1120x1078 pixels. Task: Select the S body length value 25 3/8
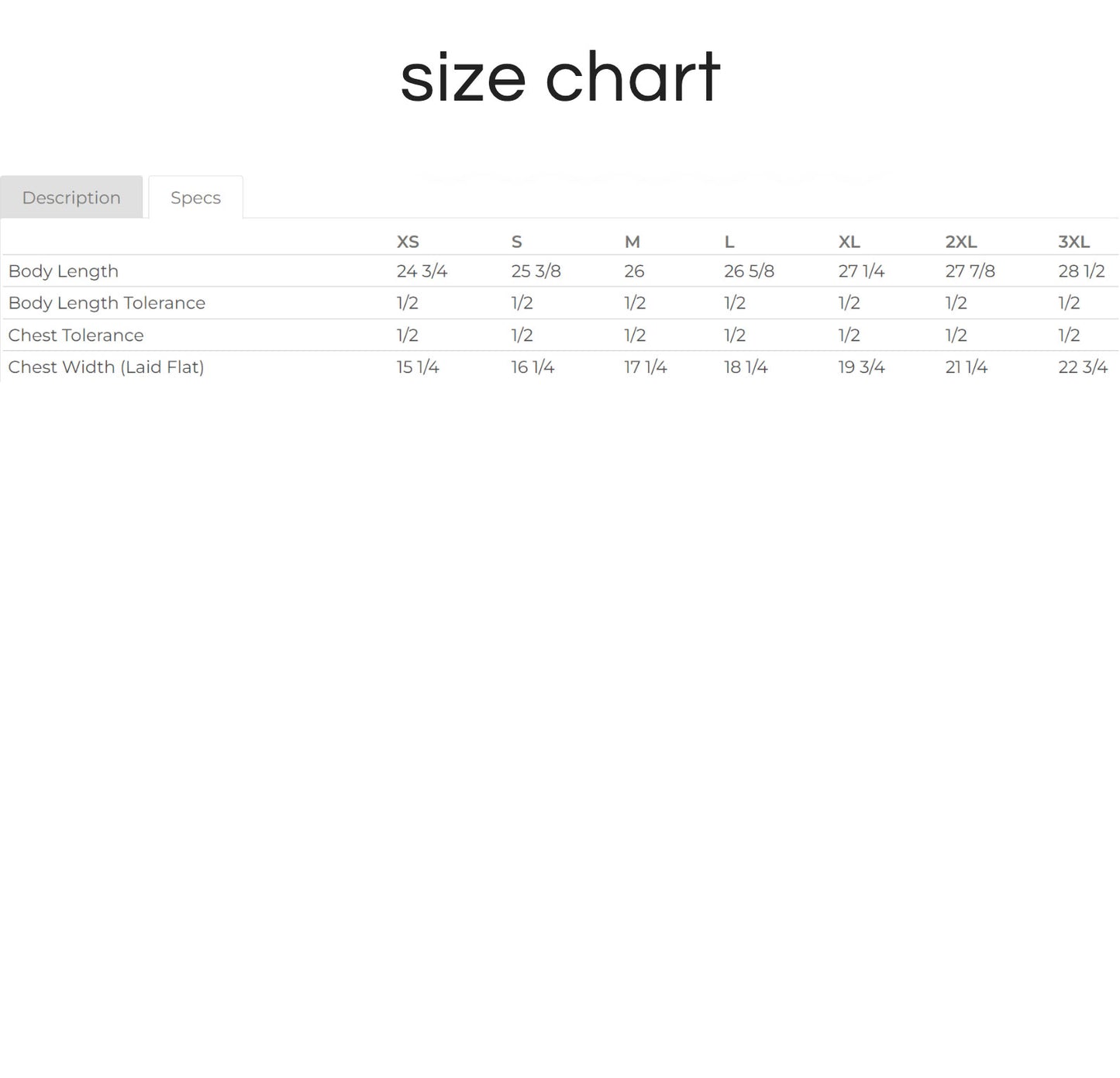point(536,271)
